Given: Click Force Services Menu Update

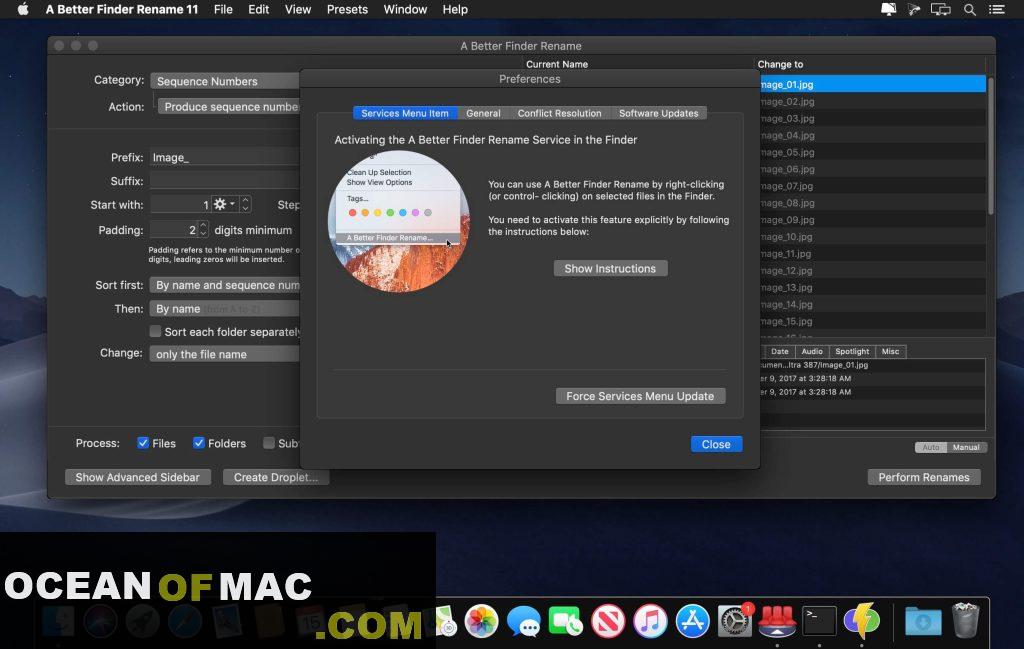Looking at the screenshot, I should [640, 396].
